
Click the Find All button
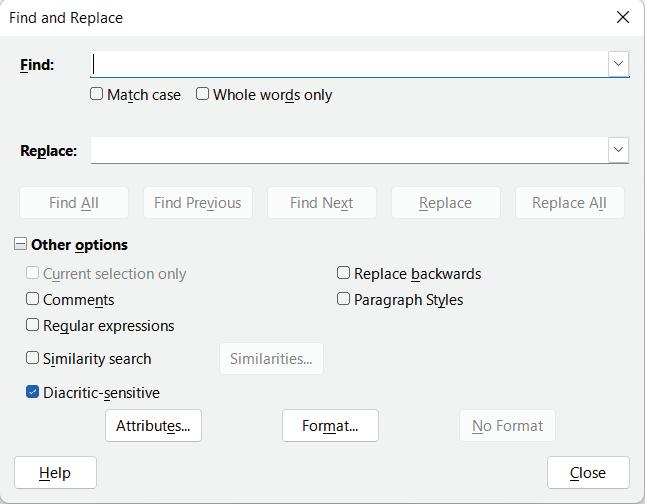pyautogui.click(x=74, y=203)
